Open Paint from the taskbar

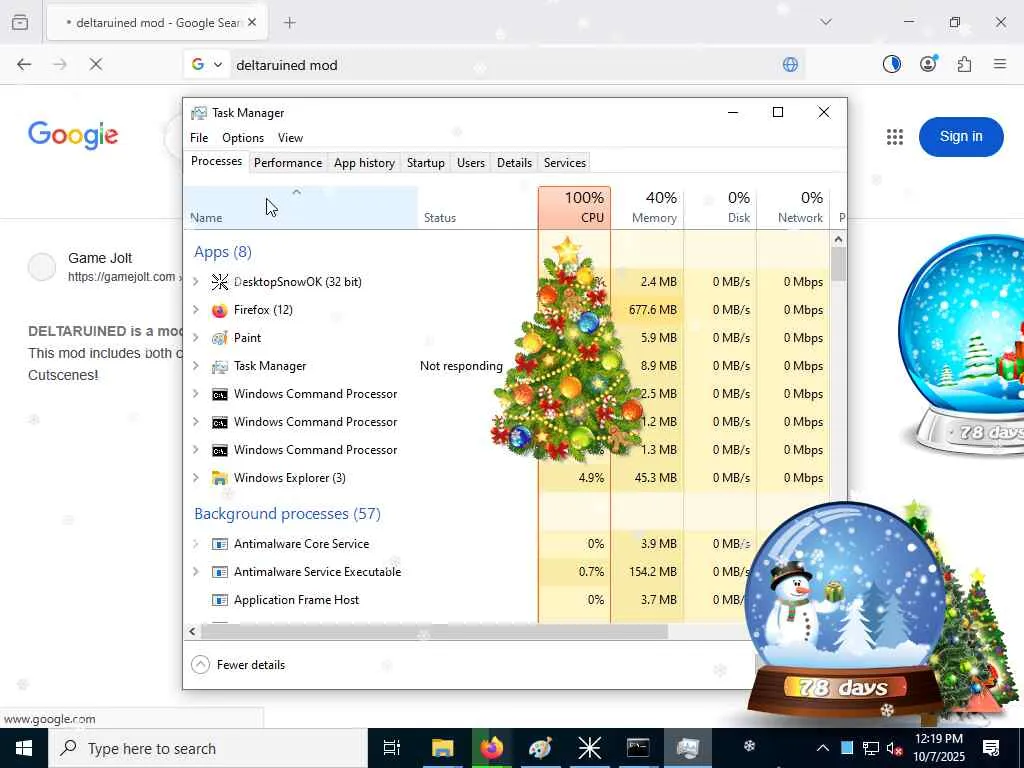pos(540,748)
